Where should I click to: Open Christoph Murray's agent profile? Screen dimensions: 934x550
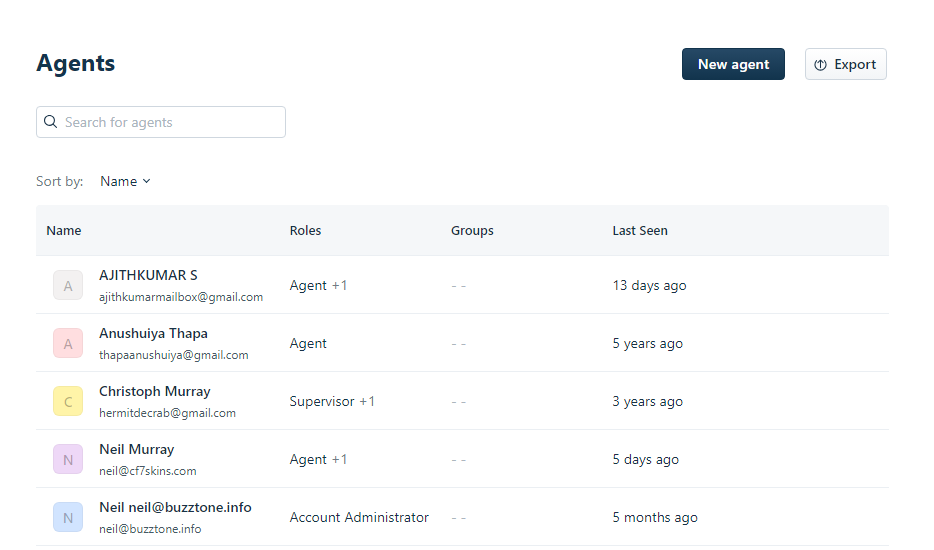[x=154, y=391]
